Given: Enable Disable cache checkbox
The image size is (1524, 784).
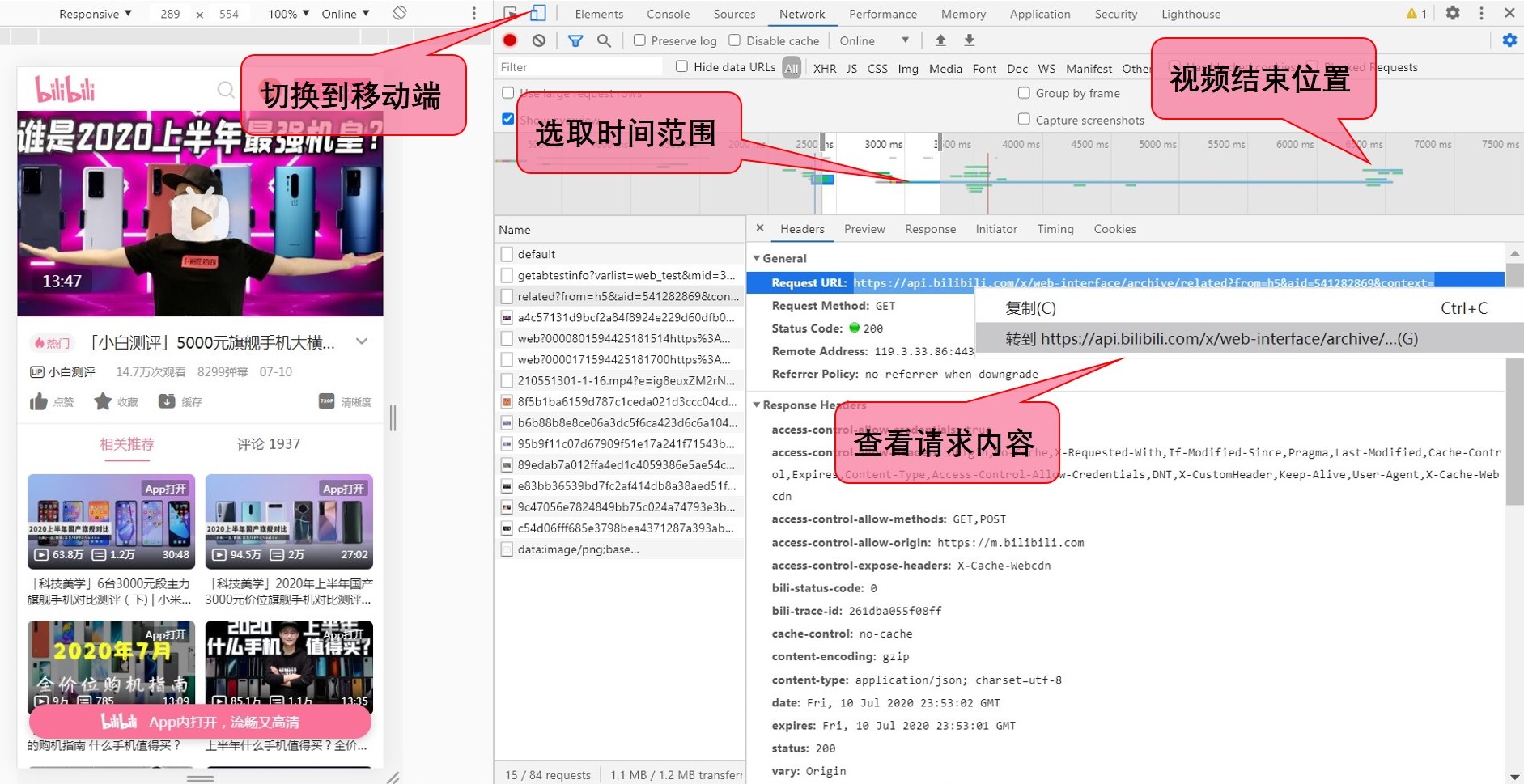Looking at the screenshot, I should (734, 40).
